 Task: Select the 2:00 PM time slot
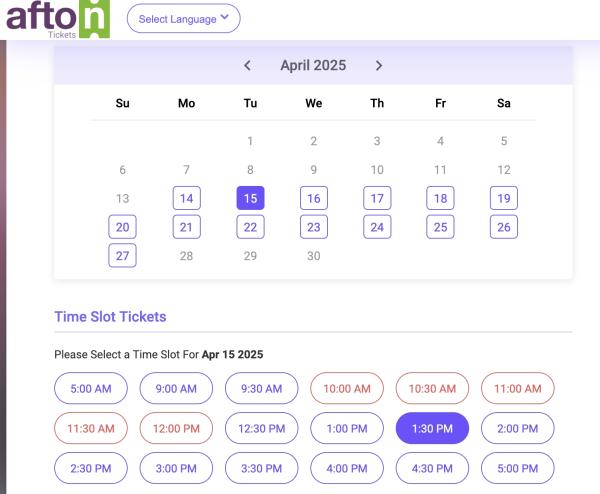(517, 428)
